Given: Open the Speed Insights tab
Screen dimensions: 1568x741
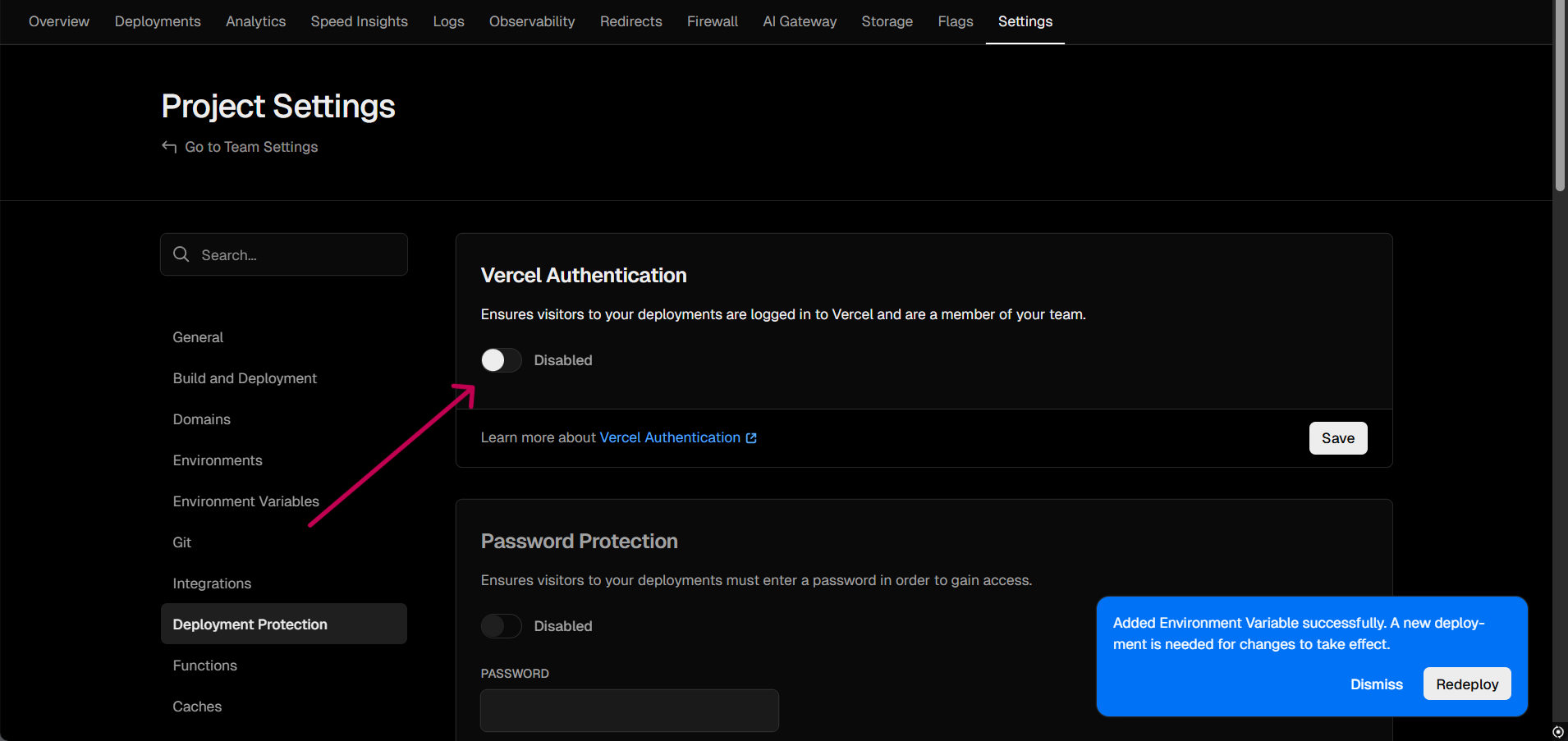Looking at the screenshot, I should coord(359,21).
